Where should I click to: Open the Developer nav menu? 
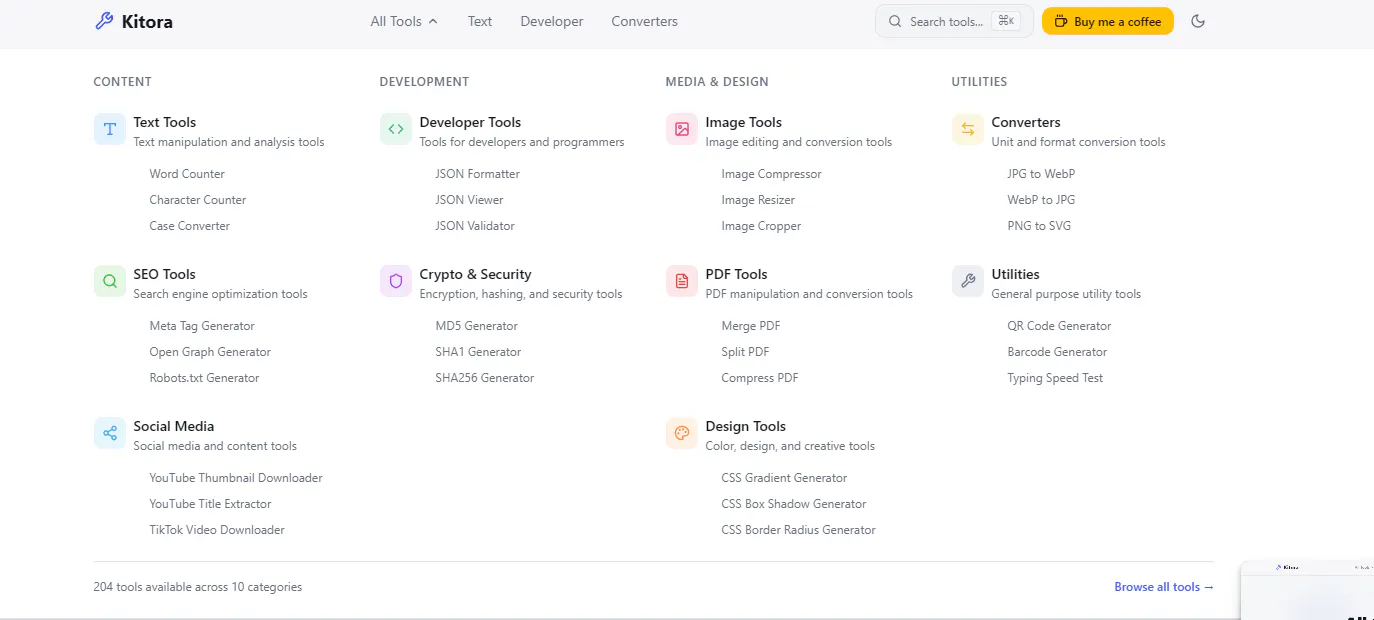[552, 21]
